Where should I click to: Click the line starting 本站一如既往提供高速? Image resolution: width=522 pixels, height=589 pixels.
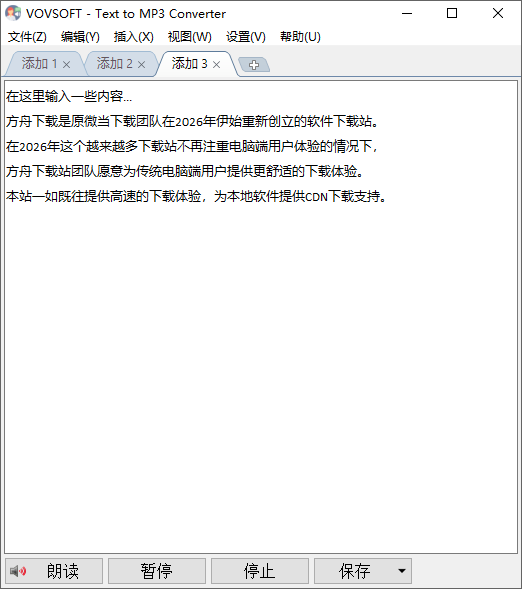point(196,196)
